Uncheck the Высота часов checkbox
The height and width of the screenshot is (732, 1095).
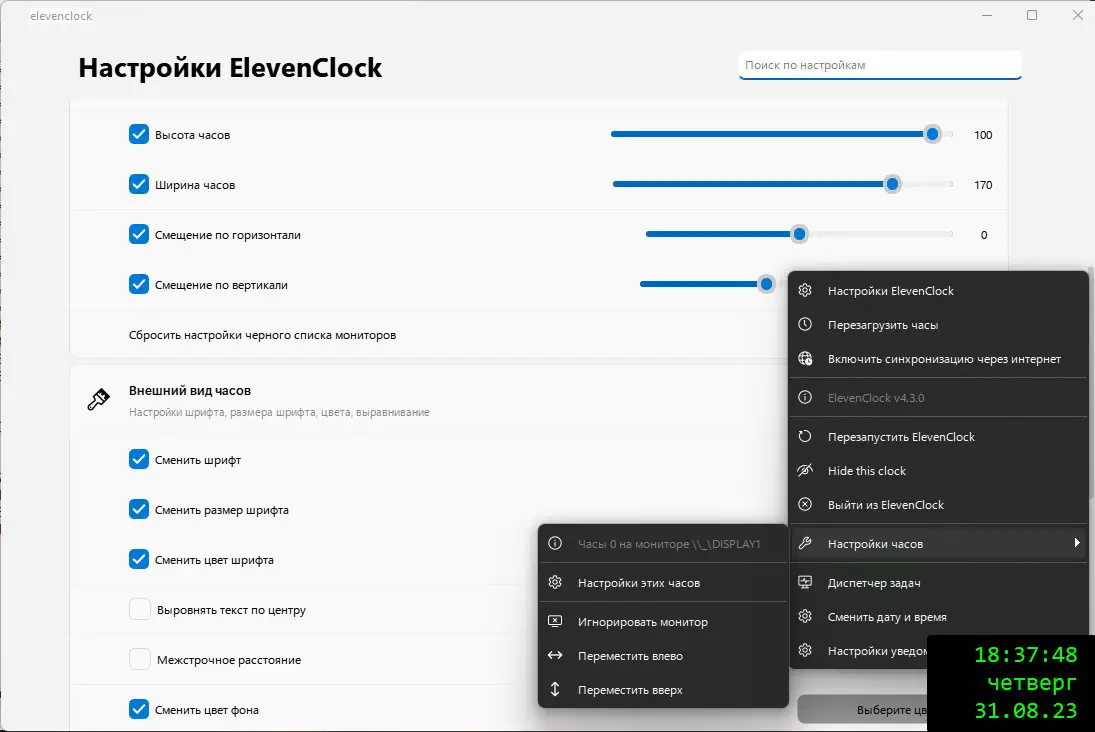pyautogui.click(x=139, y=134)
